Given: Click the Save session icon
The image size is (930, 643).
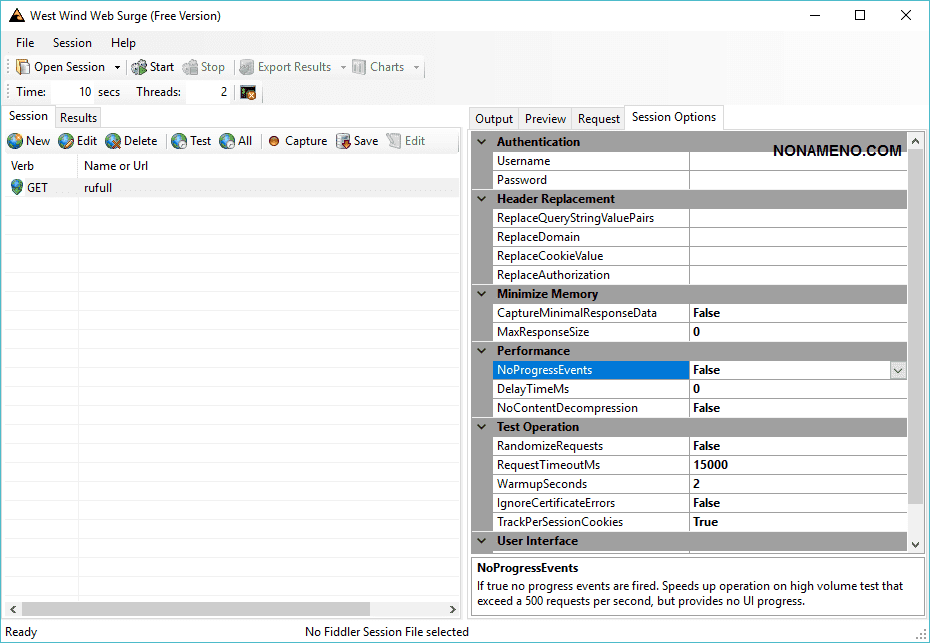Looking at the screenshot, I should click(343, 141).
